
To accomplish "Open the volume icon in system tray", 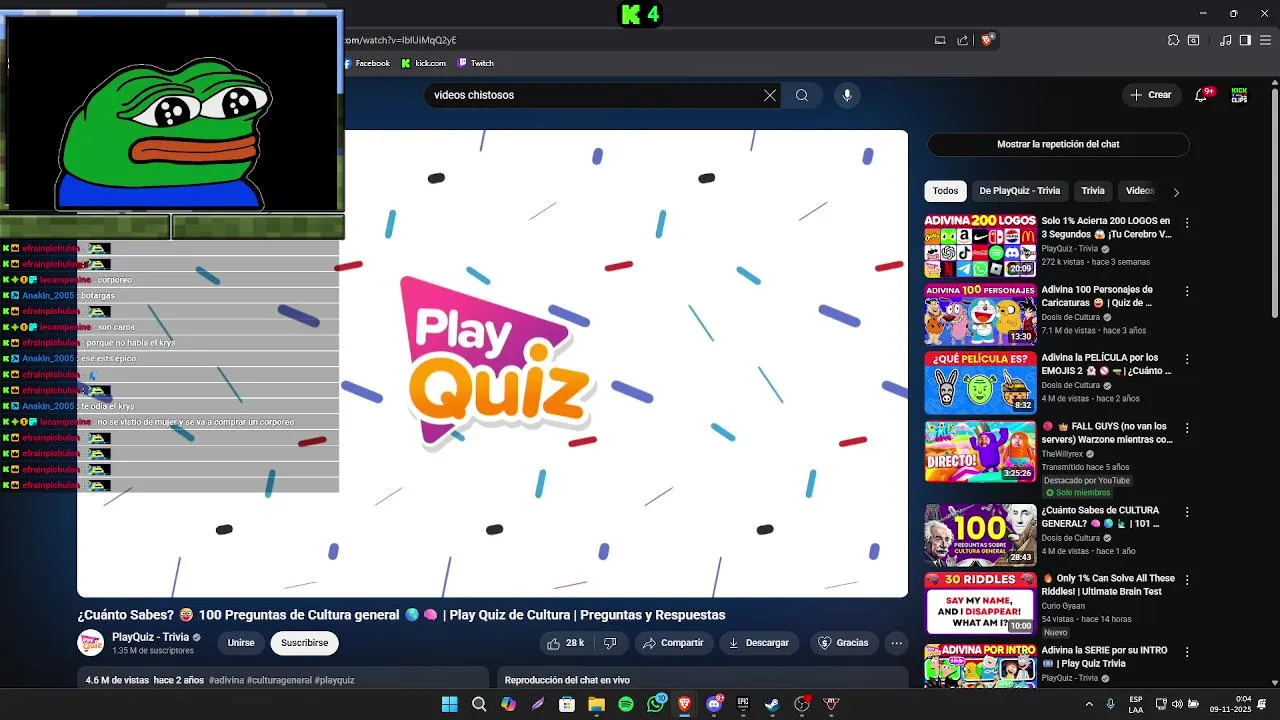I will 1176,704.
